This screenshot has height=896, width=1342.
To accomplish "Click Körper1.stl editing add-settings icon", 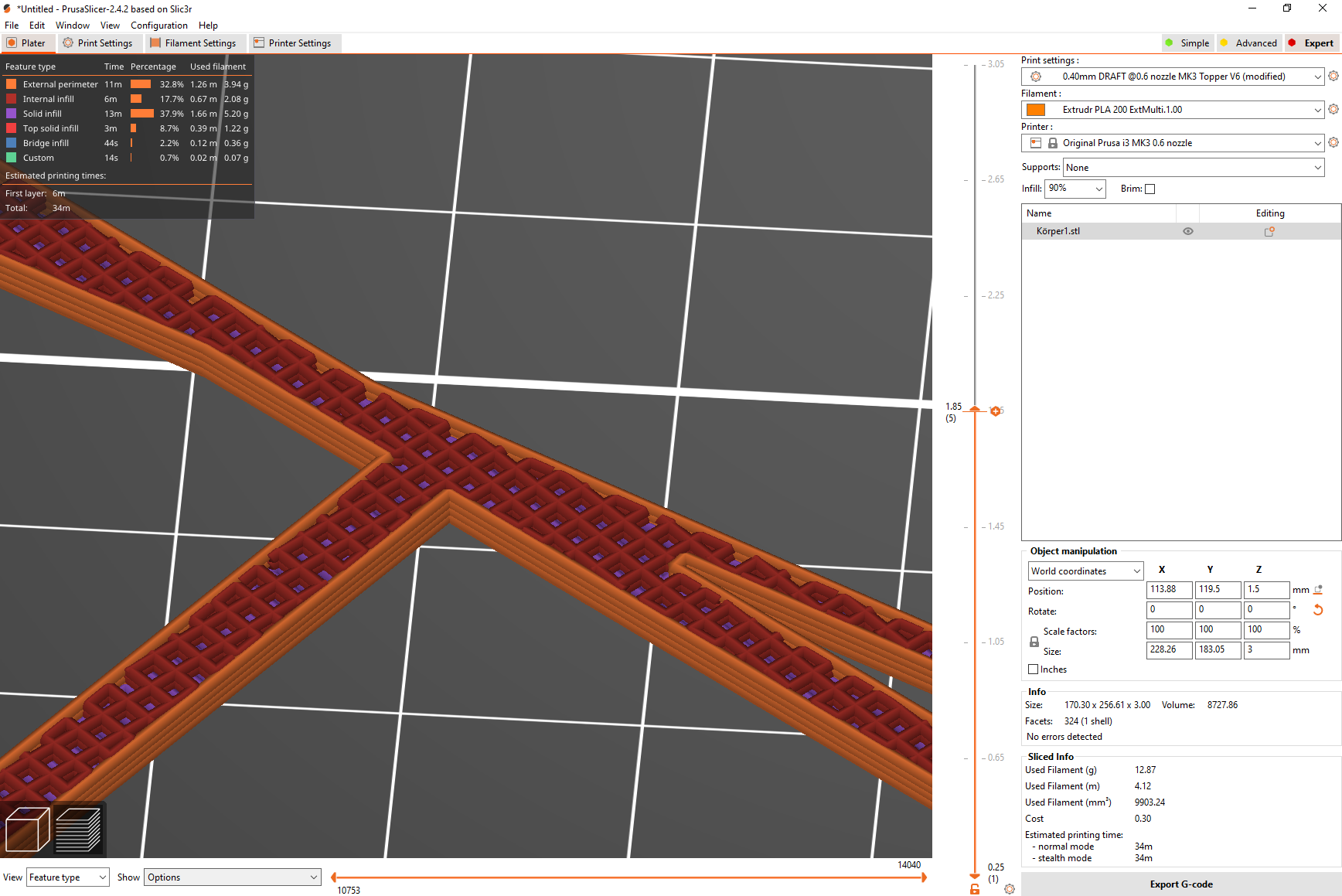I will (1269, 231).
